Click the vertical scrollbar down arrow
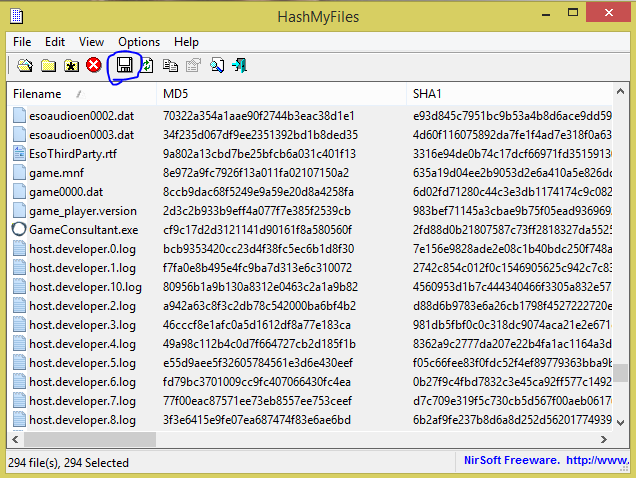 [x=620, y=422]
